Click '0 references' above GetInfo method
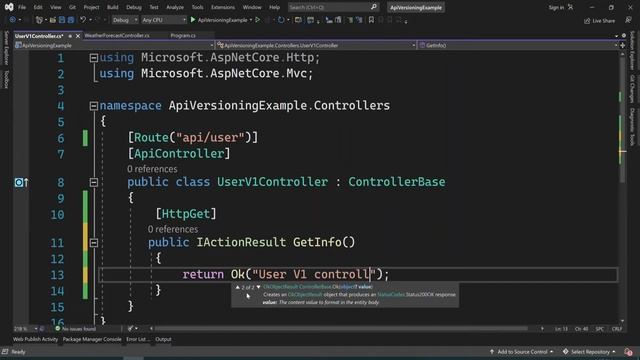 point(173,229)
